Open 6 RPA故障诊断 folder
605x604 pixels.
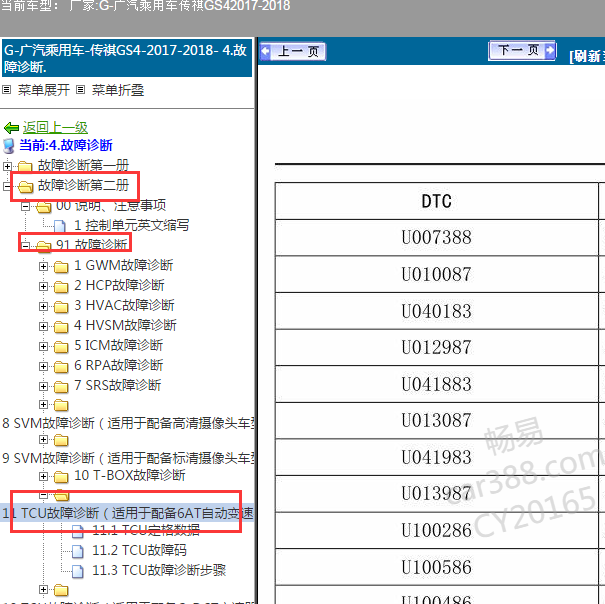point(118,365)
